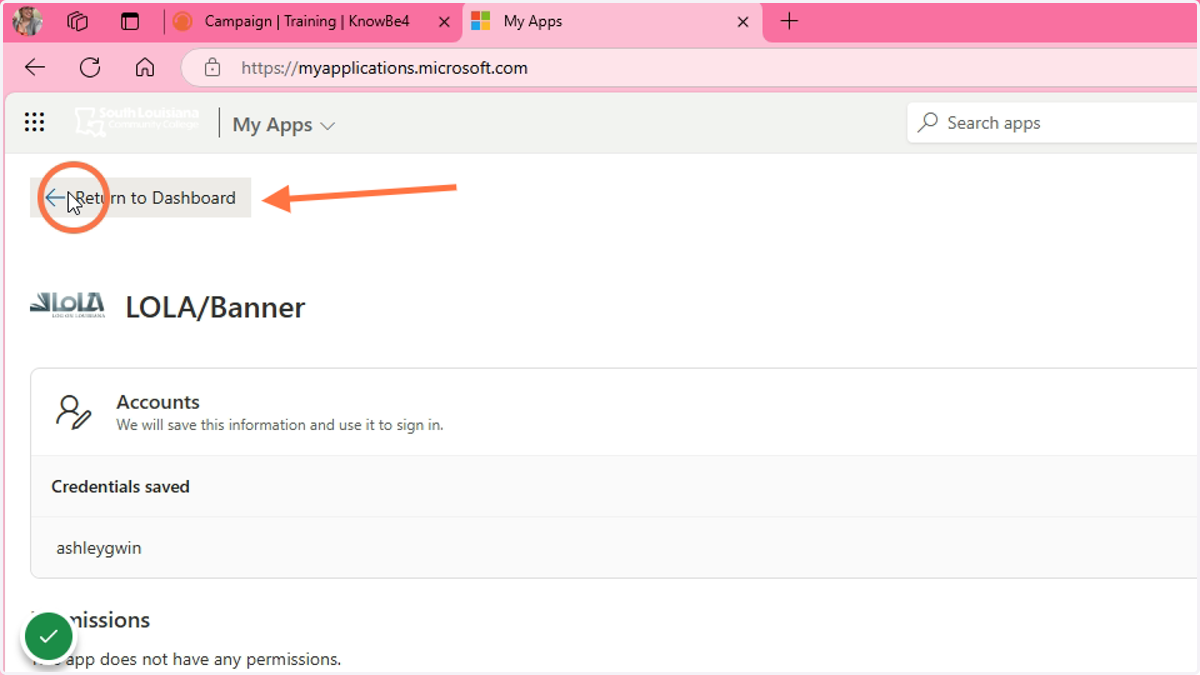Viewport: 1200px width, 675px height.
Task: Click the Credentials saved label
Action: (x=121, y=487)
